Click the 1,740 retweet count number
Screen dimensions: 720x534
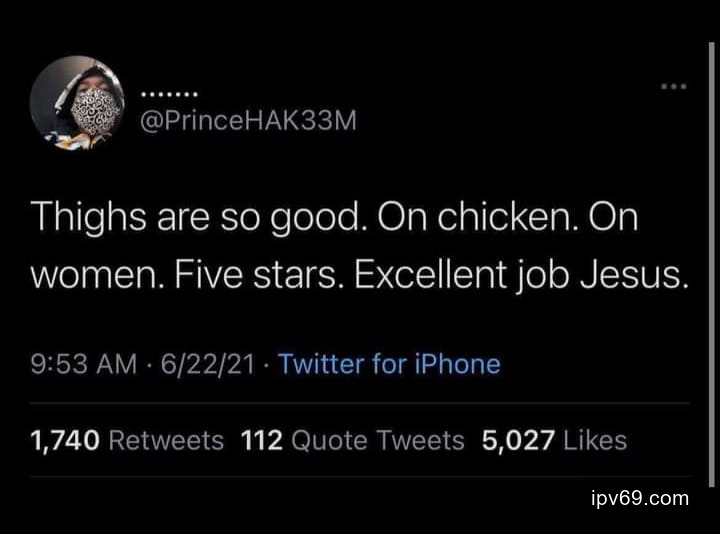(64, 440)
